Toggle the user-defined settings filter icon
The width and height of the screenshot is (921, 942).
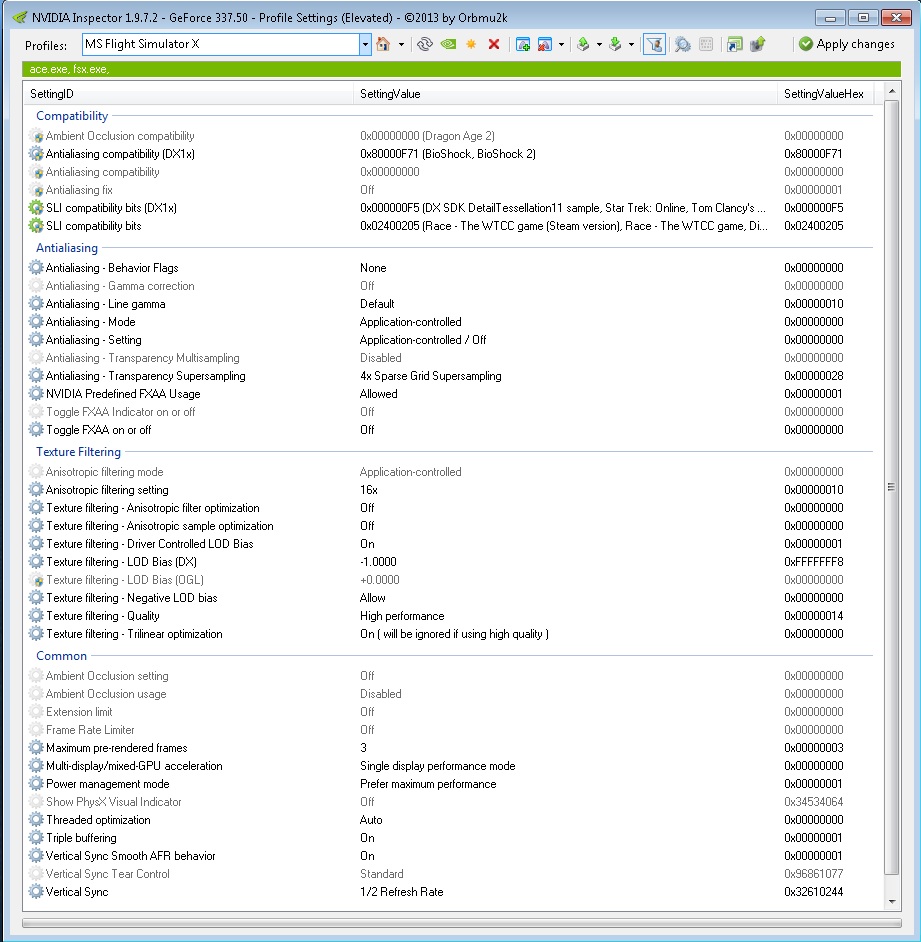(654, 44)
